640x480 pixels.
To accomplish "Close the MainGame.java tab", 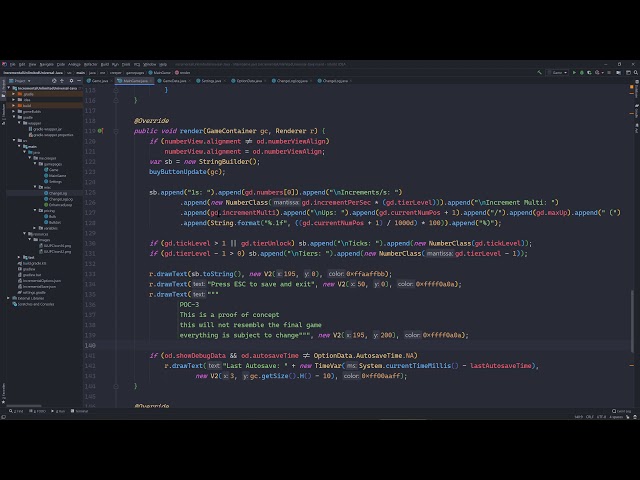I will [x=151, y=81].
